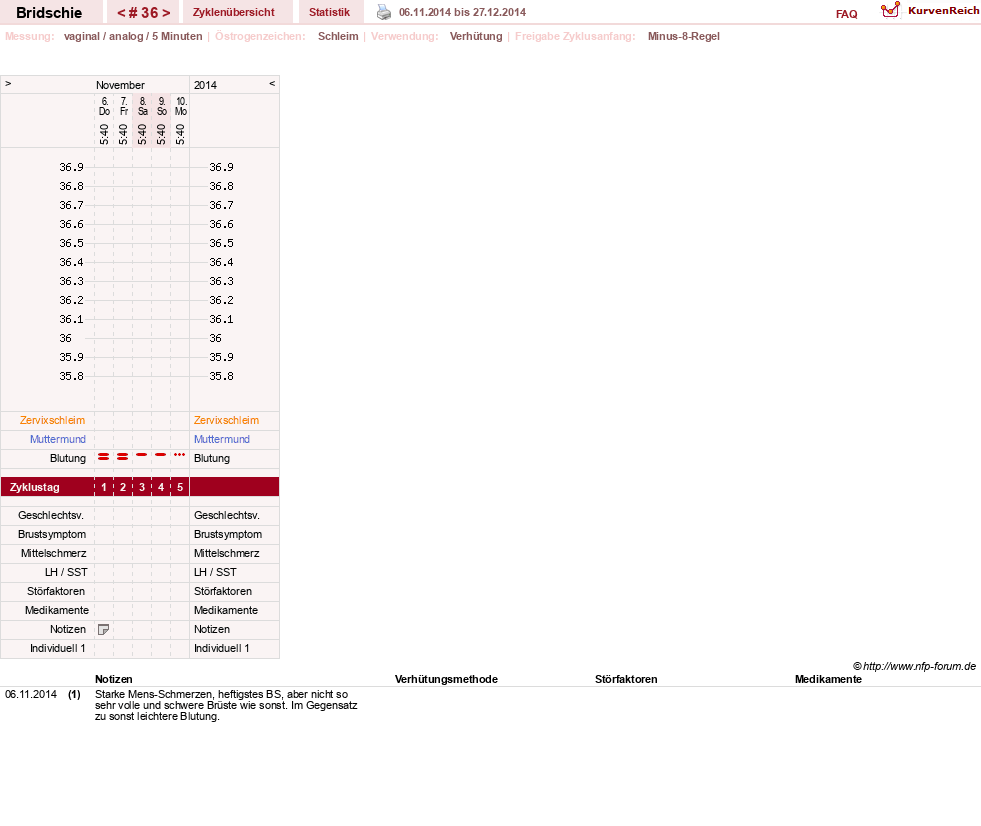Click Zyklustag number 3
Viewport: 981px width, 826px height.
[x=142, y=487]
